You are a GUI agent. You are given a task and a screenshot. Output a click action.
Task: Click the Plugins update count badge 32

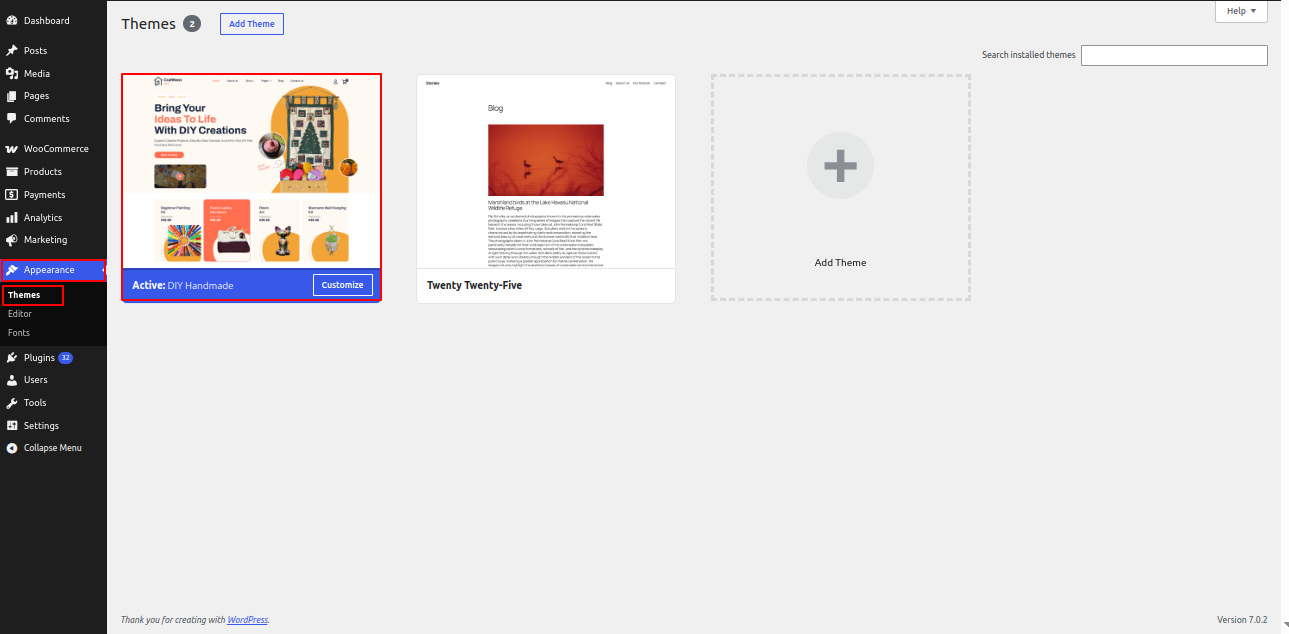point(66,357)
